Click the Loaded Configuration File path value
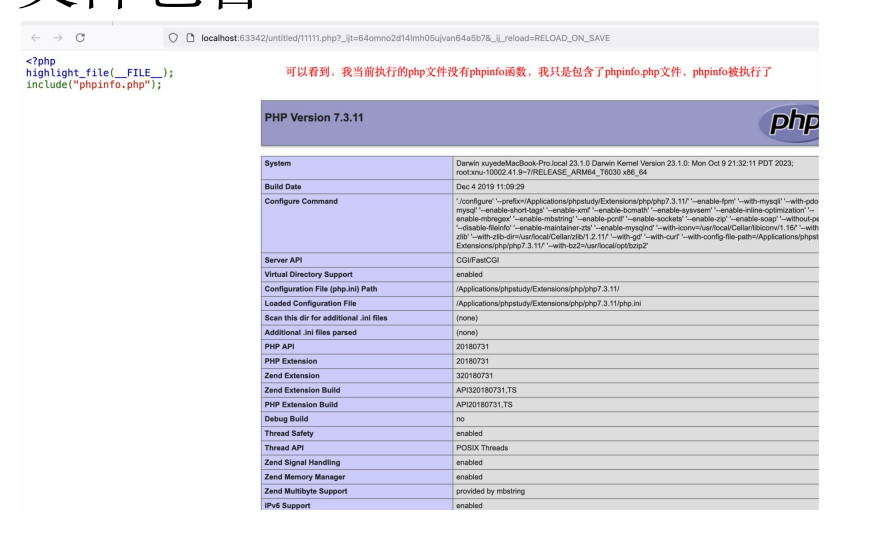Image resolution: width=896 pixels, height=535 pixels. 548,303
